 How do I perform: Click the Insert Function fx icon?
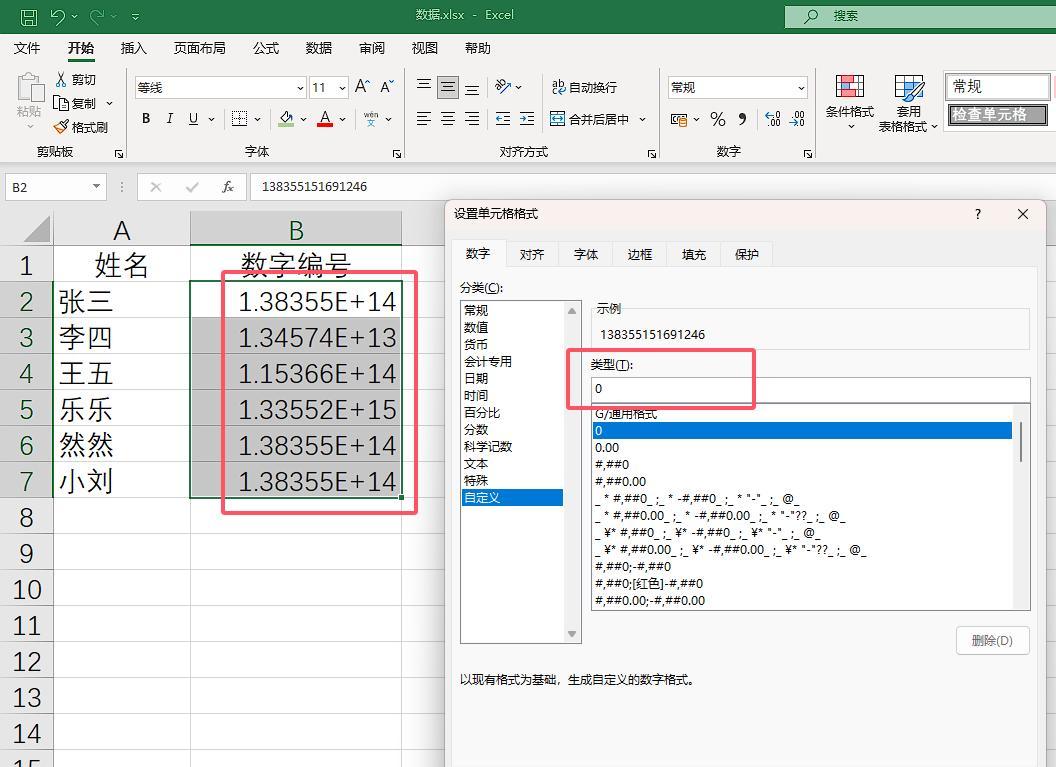tap(228, 187)
